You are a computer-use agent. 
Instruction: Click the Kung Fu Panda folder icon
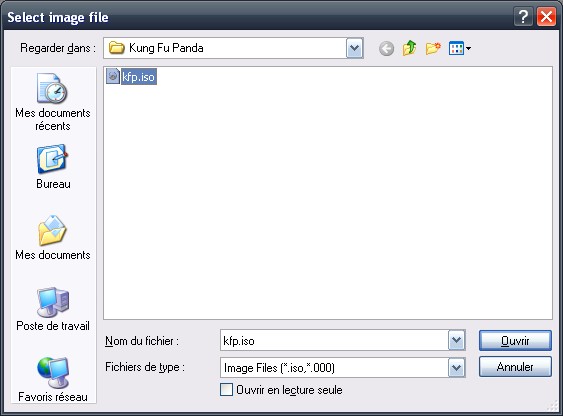pyautogui.click(x=116, y=48)
